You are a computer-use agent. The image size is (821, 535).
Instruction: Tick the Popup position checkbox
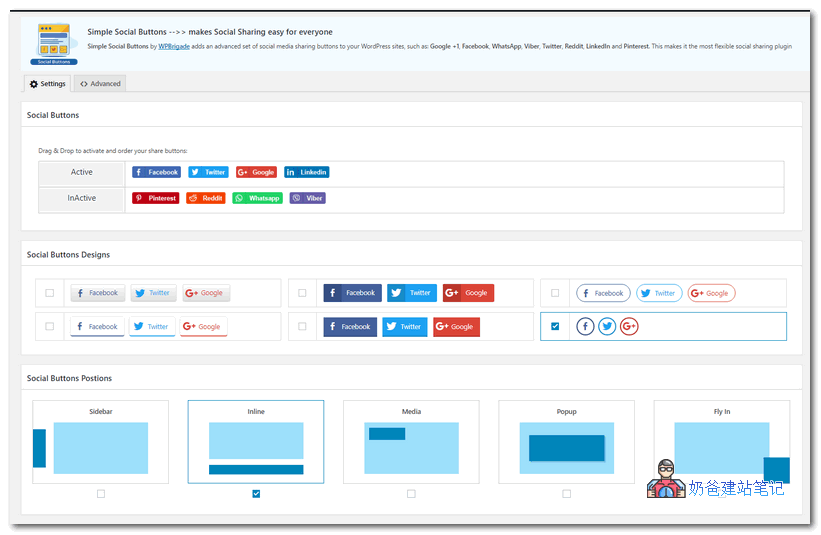tap(567, 494)
